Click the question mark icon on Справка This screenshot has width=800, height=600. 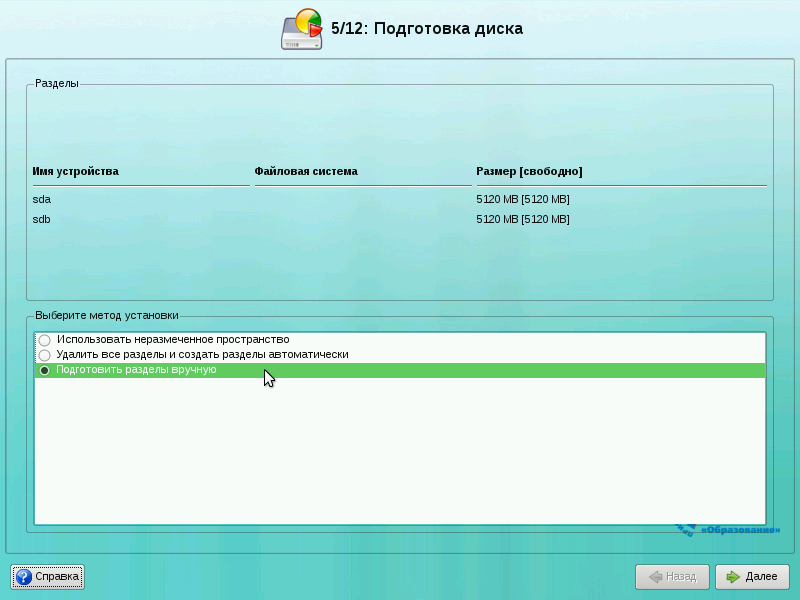click(x=23, y=577)
